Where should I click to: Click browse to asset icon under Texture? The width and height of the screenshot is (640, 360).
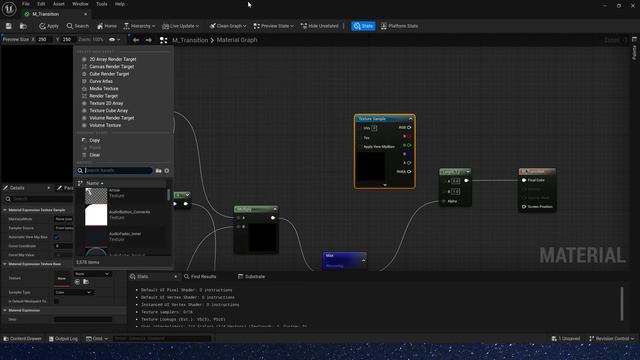[86, 282]
